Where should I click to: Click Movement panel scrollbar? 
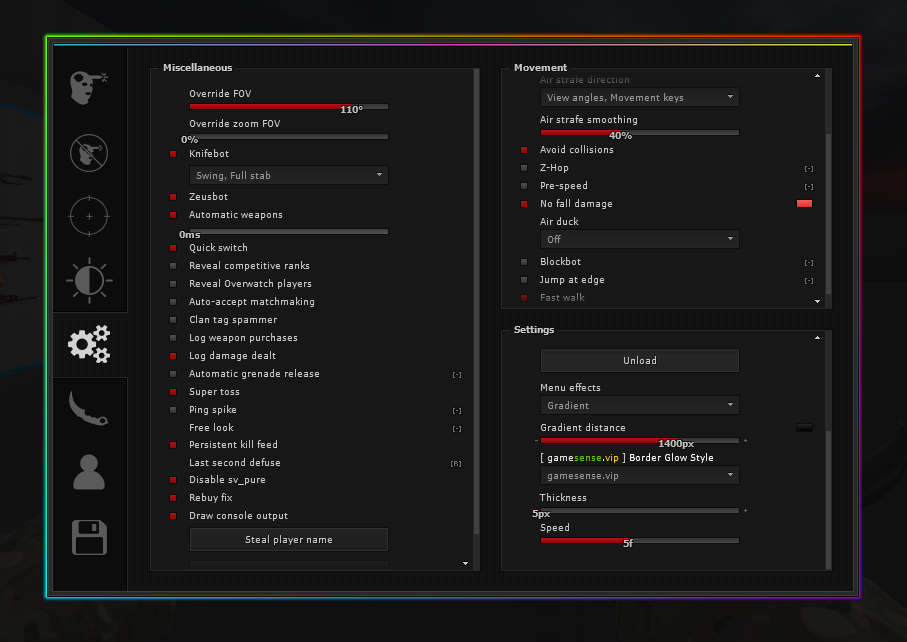[828, 214]
